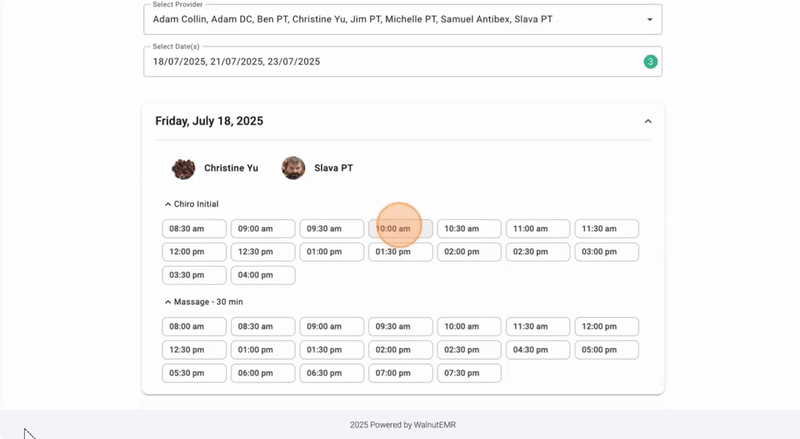Select the 03:00 pm Chiro Initial slot

tap(606, 252)
